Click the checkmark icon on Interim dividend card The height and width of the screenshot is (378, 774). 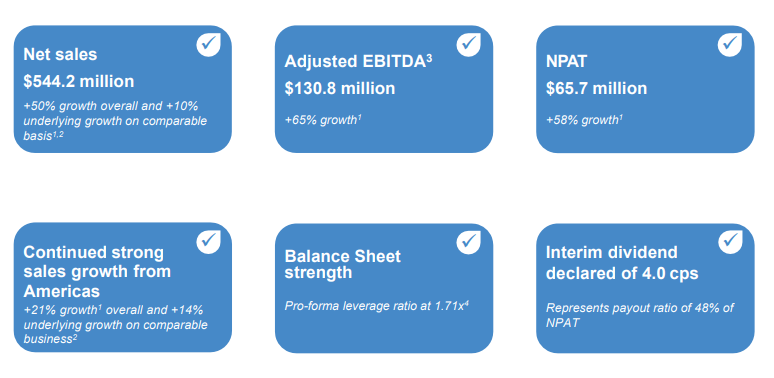tap(730, 242)
